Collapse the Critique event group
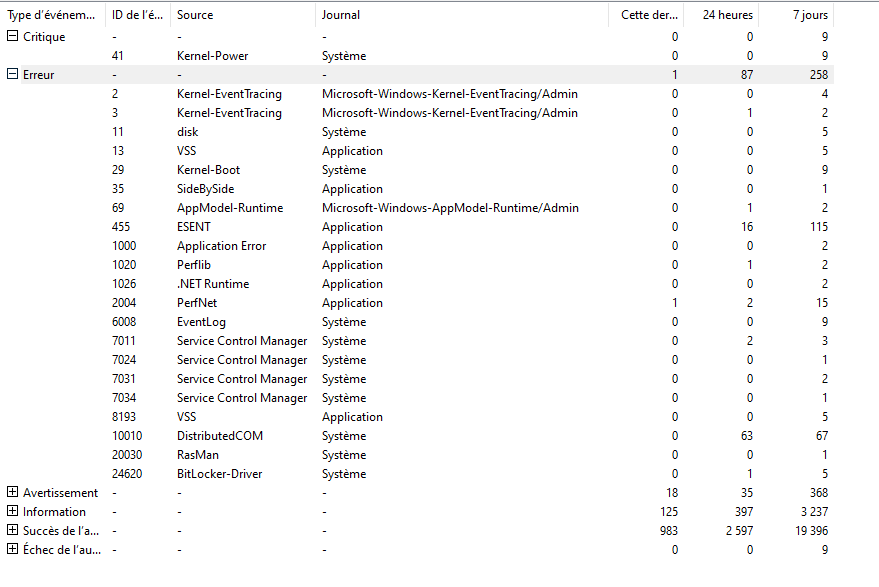The image size is (879, 587). point(13,37)
